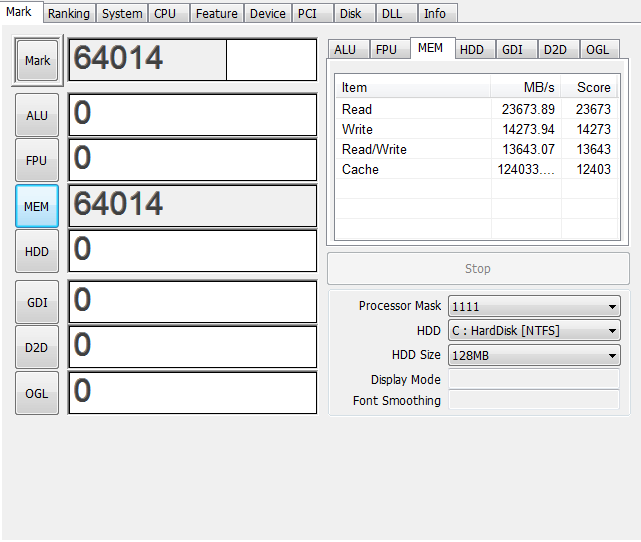Sort by MB/s column header
This screenshot has width=641, height=542.
pos(525,87)
